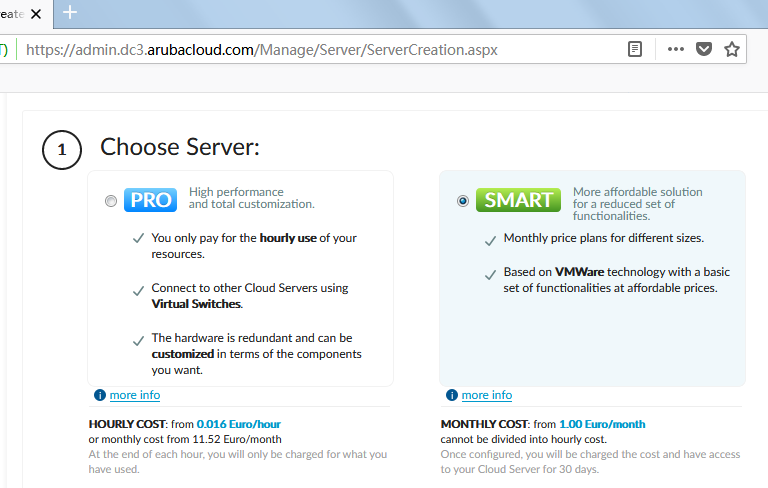Click 'Monthly price plans for different sizes' text
Viewport: 768px width, 488px height.
coord(603,238)
